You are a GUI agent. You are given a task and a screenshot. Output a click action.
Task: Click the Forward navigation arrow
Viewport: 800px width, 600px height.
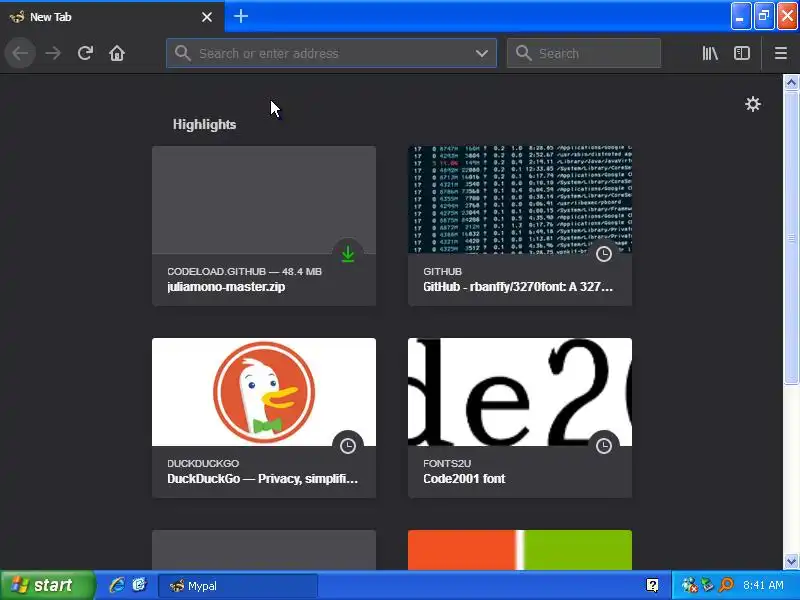coord(53,53)
